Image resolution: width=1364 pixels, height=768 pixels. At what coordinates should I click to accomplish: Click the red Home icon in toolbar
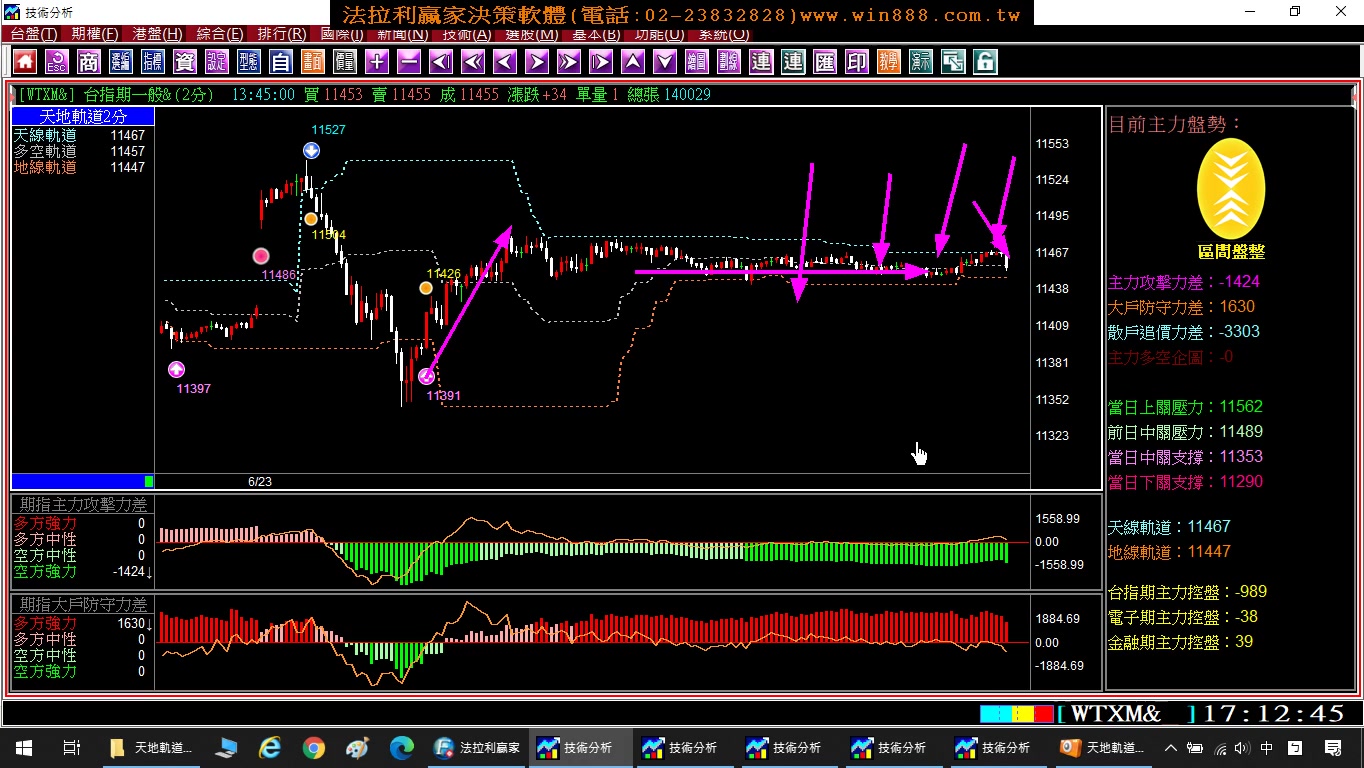25,62
